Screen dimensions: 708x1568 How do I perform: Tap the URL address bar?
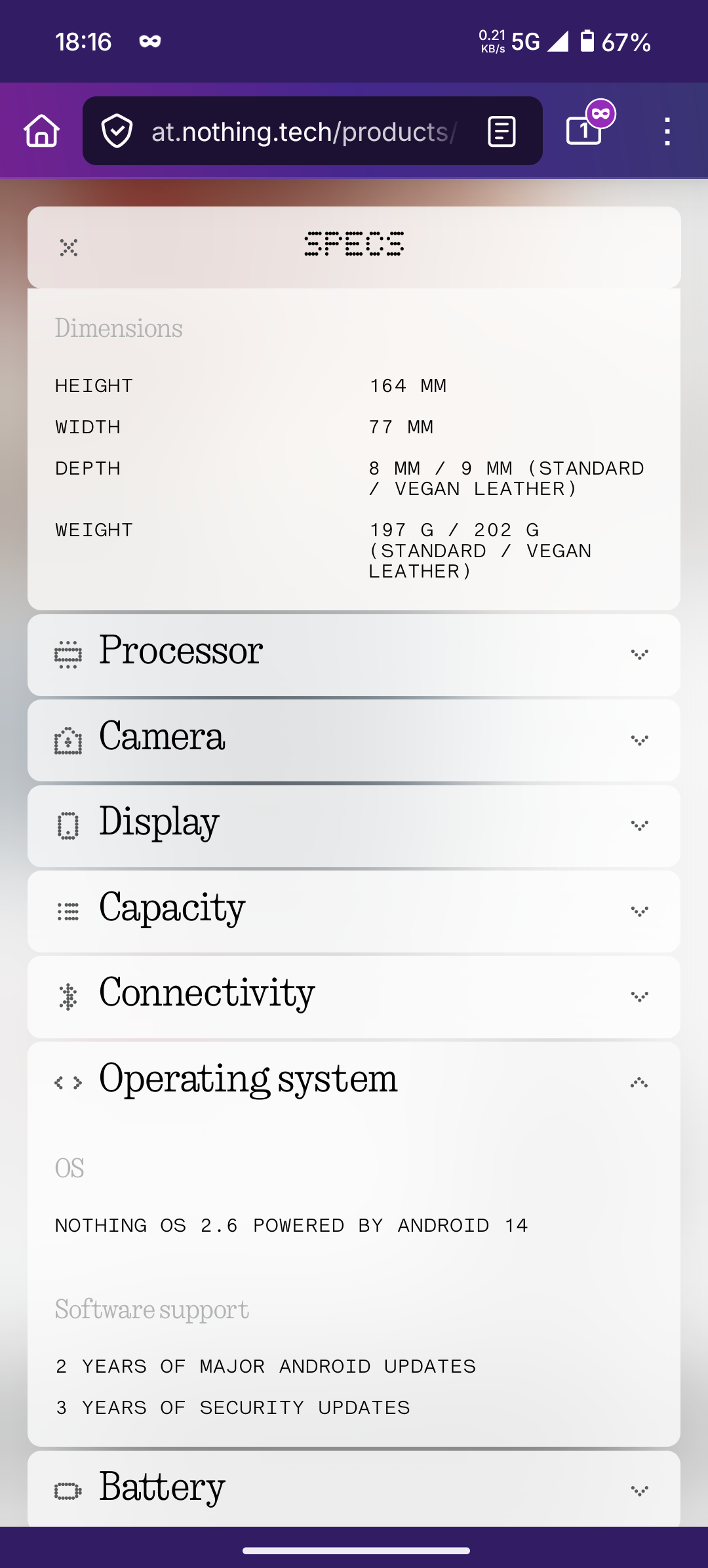click(x=303, y=132)
